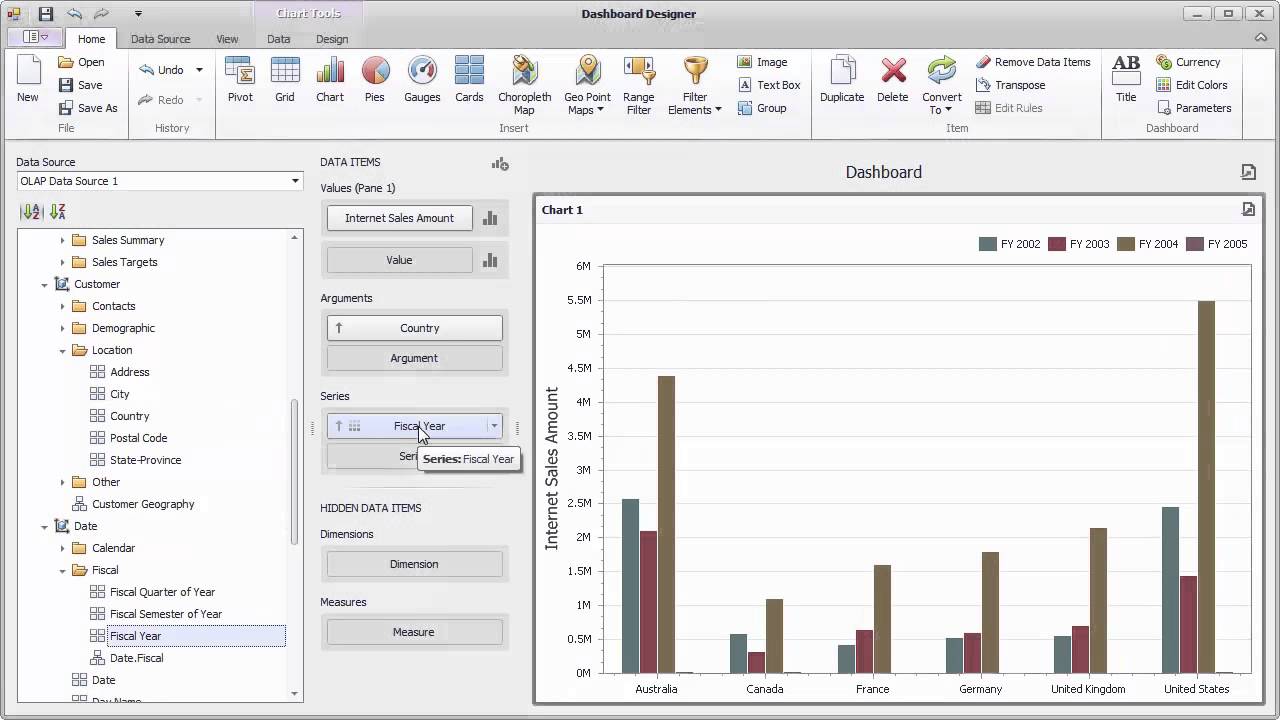1280x720 pixels.
Task: Create a new dashboard with New
Action: [x=28, y=80]
